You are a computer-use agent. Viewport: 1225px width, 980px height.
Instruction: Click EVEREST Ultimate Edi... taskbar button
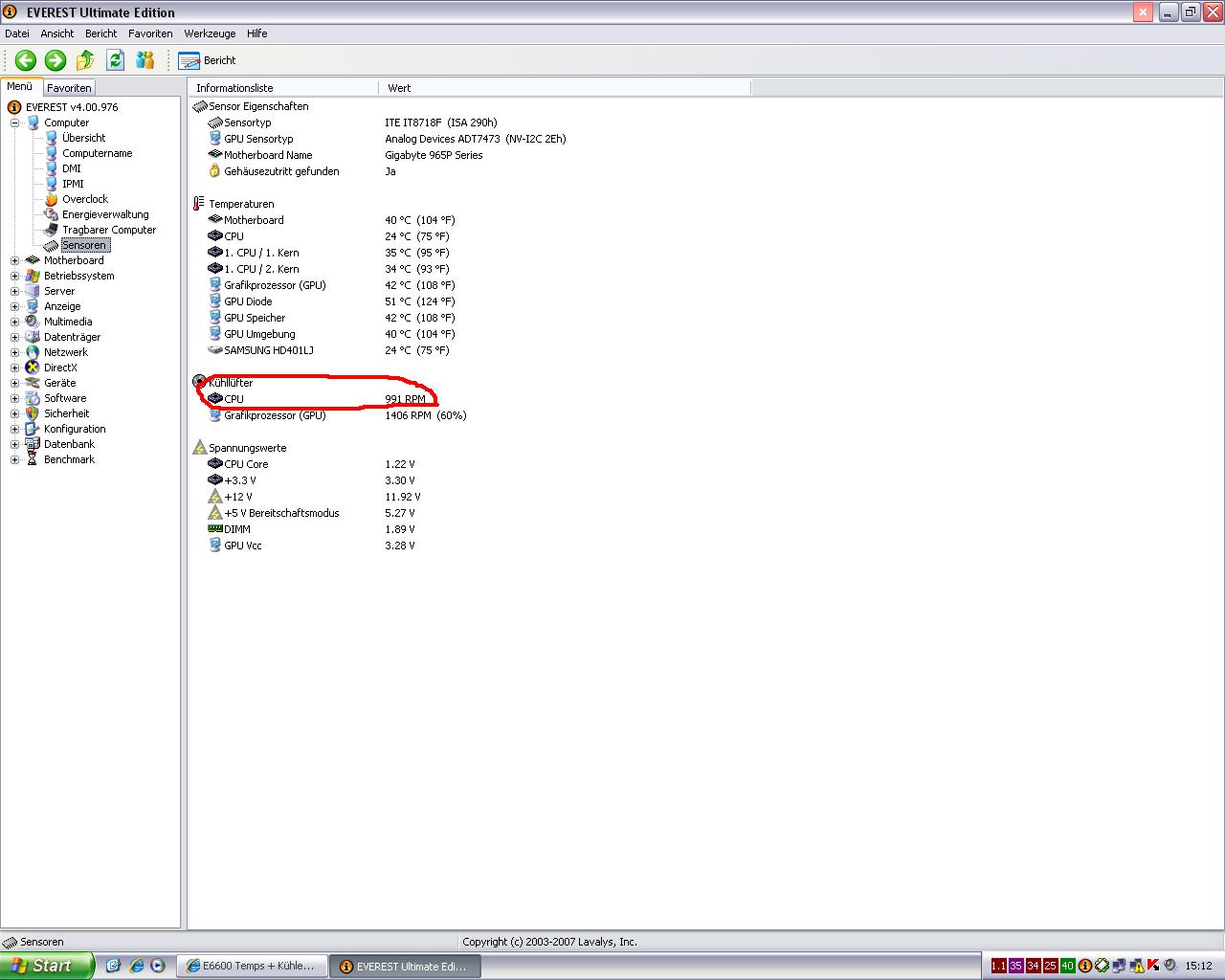coord(406,967)
